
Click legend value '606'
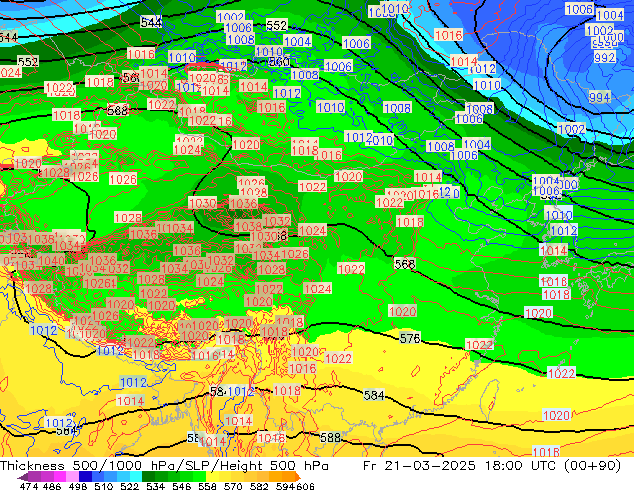pos(305,486)
